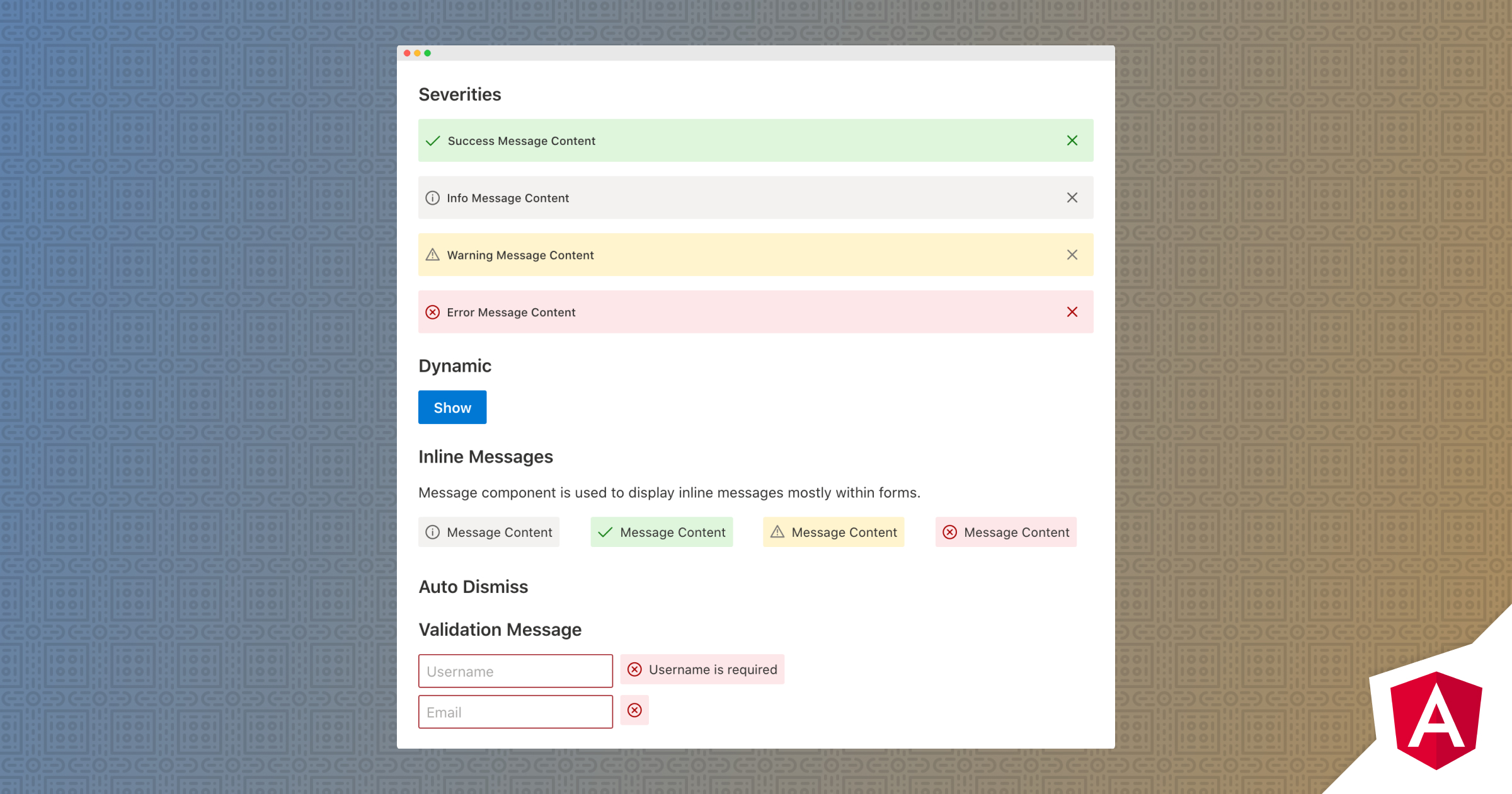Click the error icon in red inline message
This screenshot has width=1512, height=794.
click(950, 532)
